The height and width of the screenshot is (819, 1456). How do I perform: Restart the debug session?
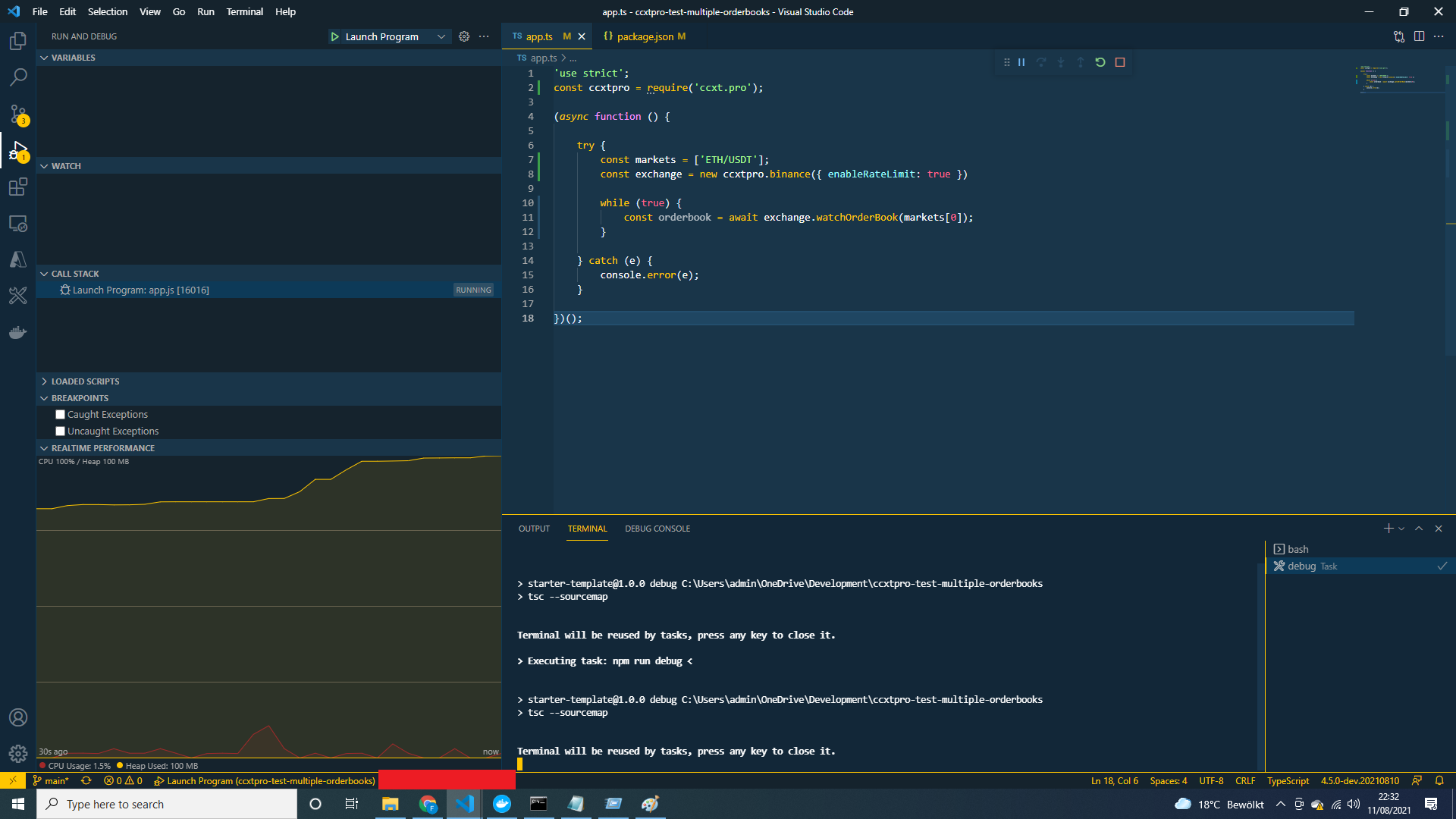(1100, 62)
